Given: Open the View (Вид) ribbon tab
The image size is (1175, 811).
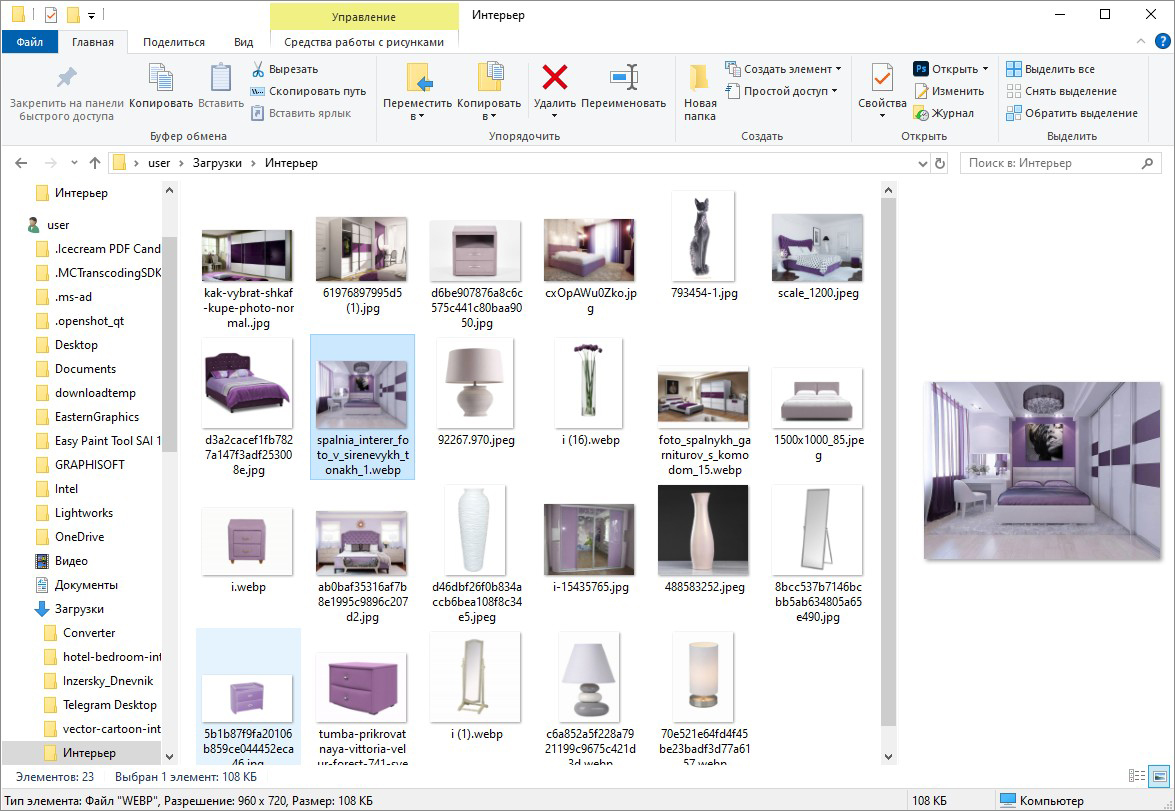Looking at the screenshot, I should pyautogui.click(x=243, y=42).
